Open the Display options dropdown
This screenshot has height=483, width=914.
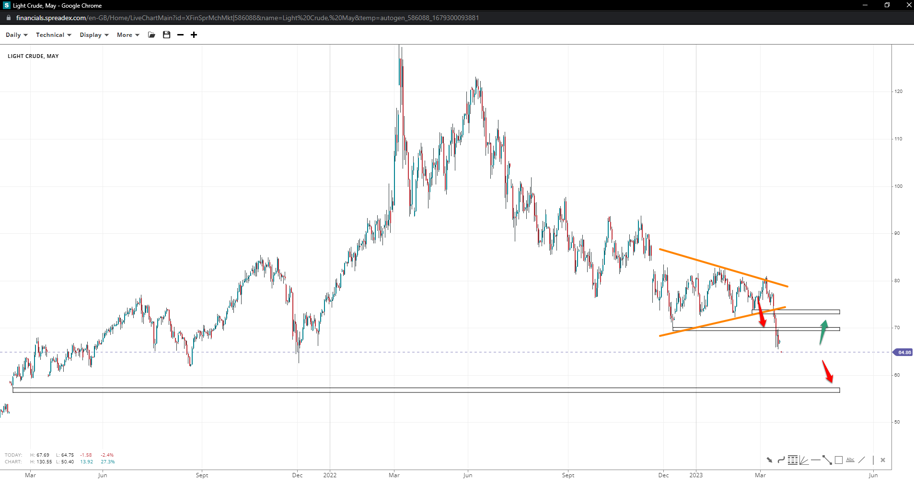(x=93, y=35)
